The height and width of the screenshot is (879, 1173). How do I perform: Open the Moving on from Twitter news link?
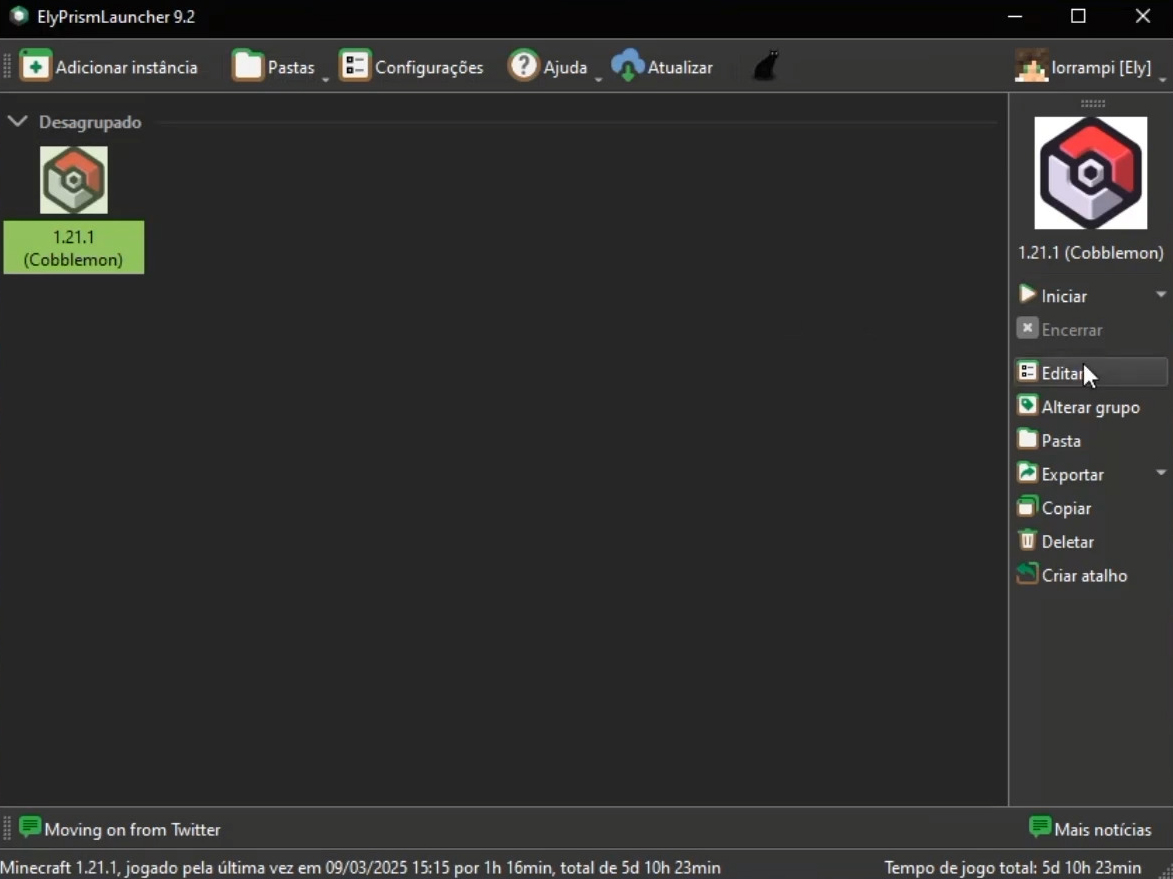click(132, 830)
